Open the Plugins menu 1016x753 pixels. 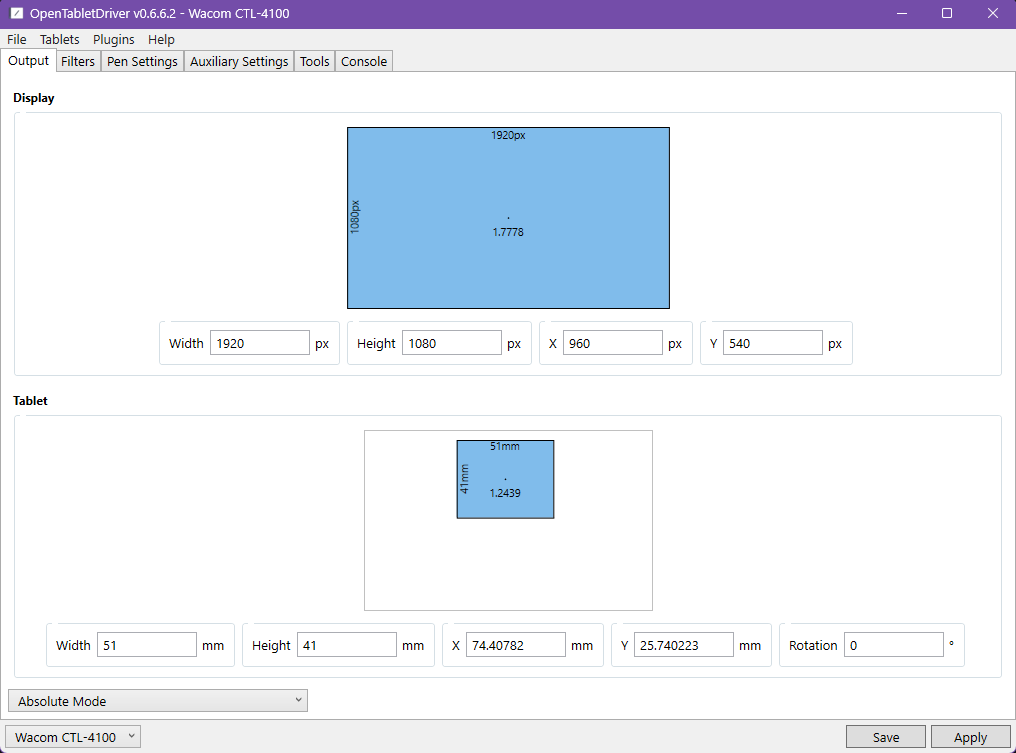(114, 40)
